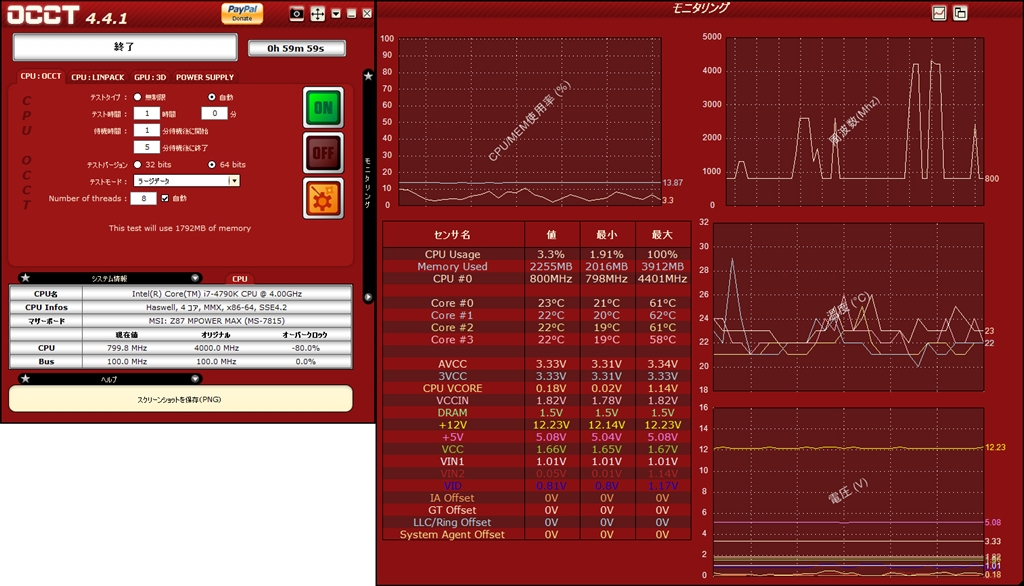Open the title bar down-arrow menu
Viewport: 1024px width, 586px height.
coord(336,14)
